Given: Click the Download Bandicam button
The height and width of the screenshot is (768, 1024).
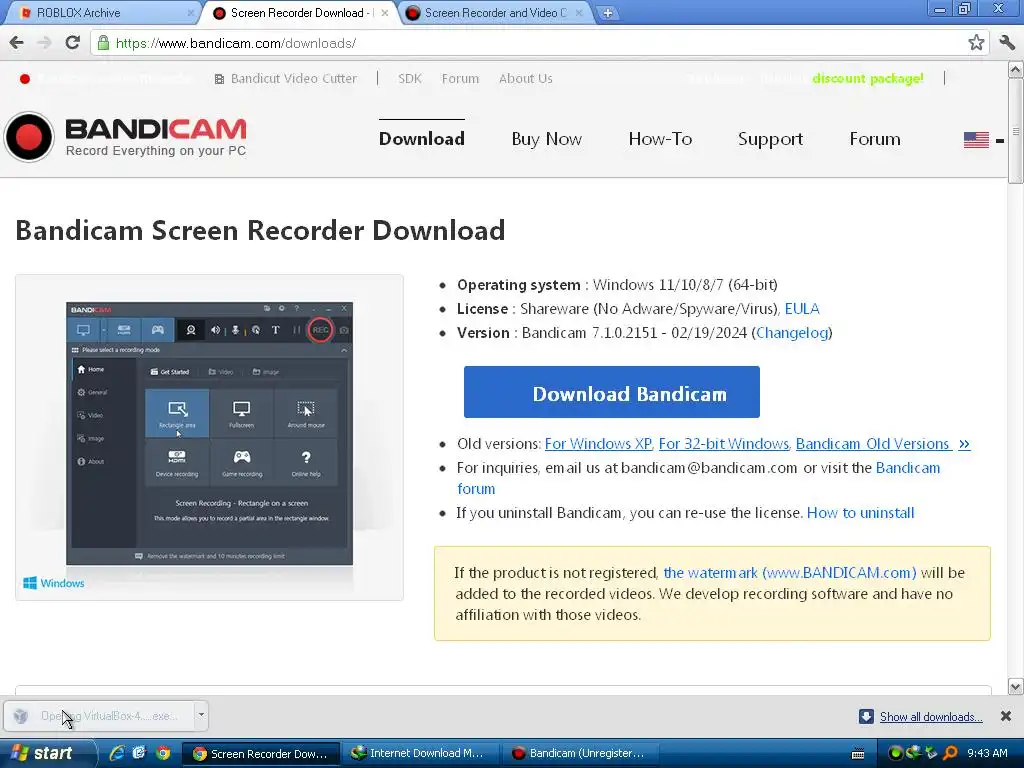Looking at the screenshot, I should click(x=612, y=392).
